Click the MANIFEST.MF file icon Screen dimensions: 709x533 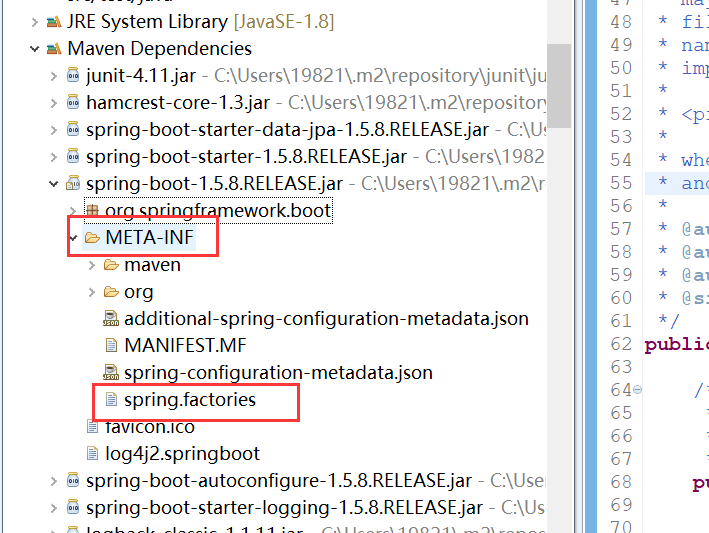tap(111, 345)
